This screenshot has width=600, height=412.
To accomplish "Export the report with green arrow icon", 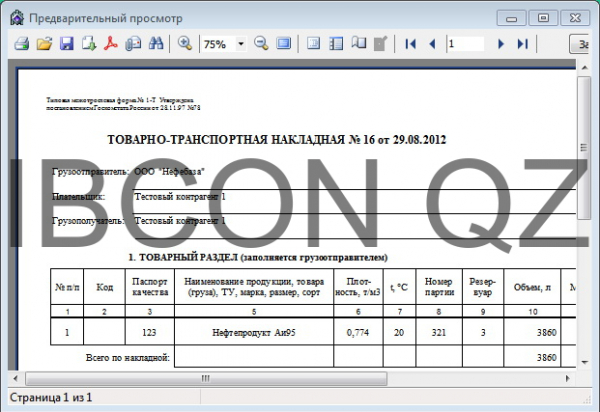I will pos(89,44).
